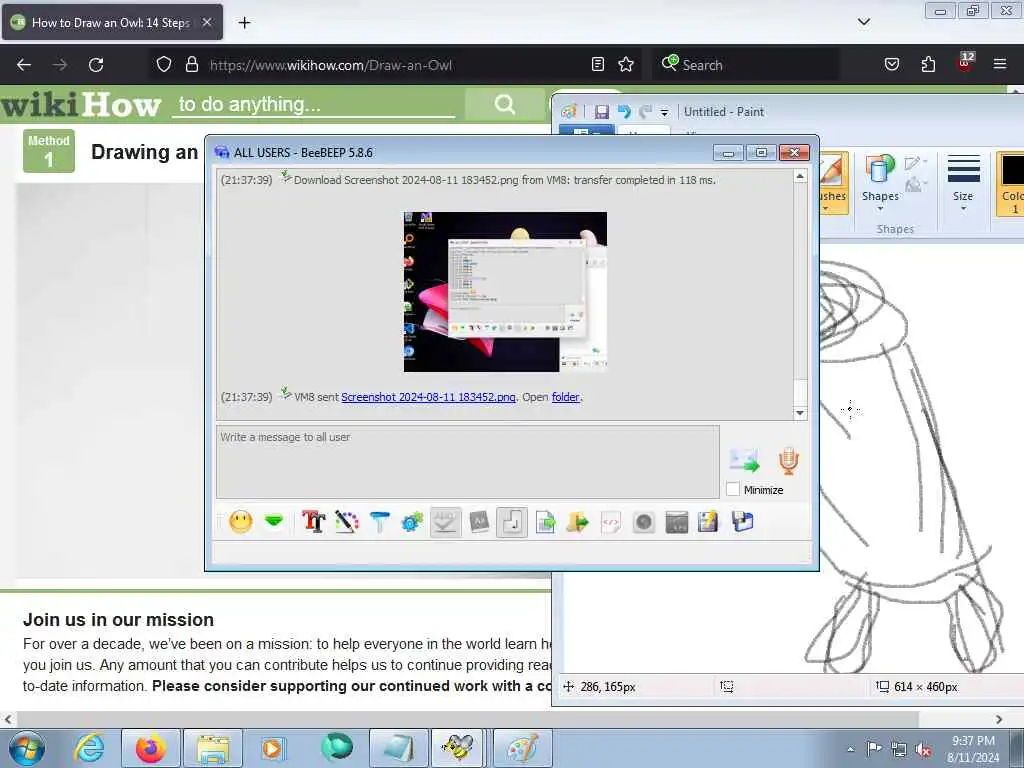
Task: Open chat settings blue gears icon
Action: pos(412,522)
